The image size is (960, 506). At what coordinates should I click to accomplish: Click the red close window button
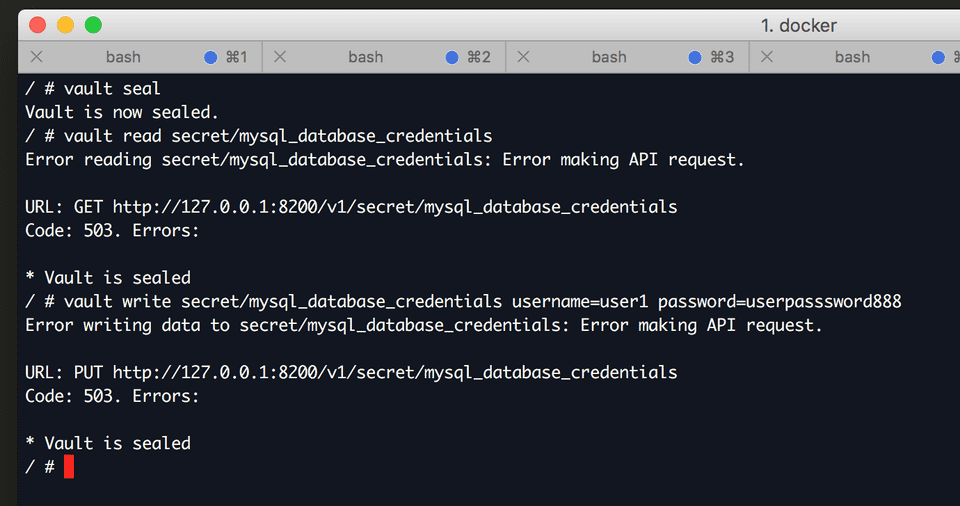37,25
